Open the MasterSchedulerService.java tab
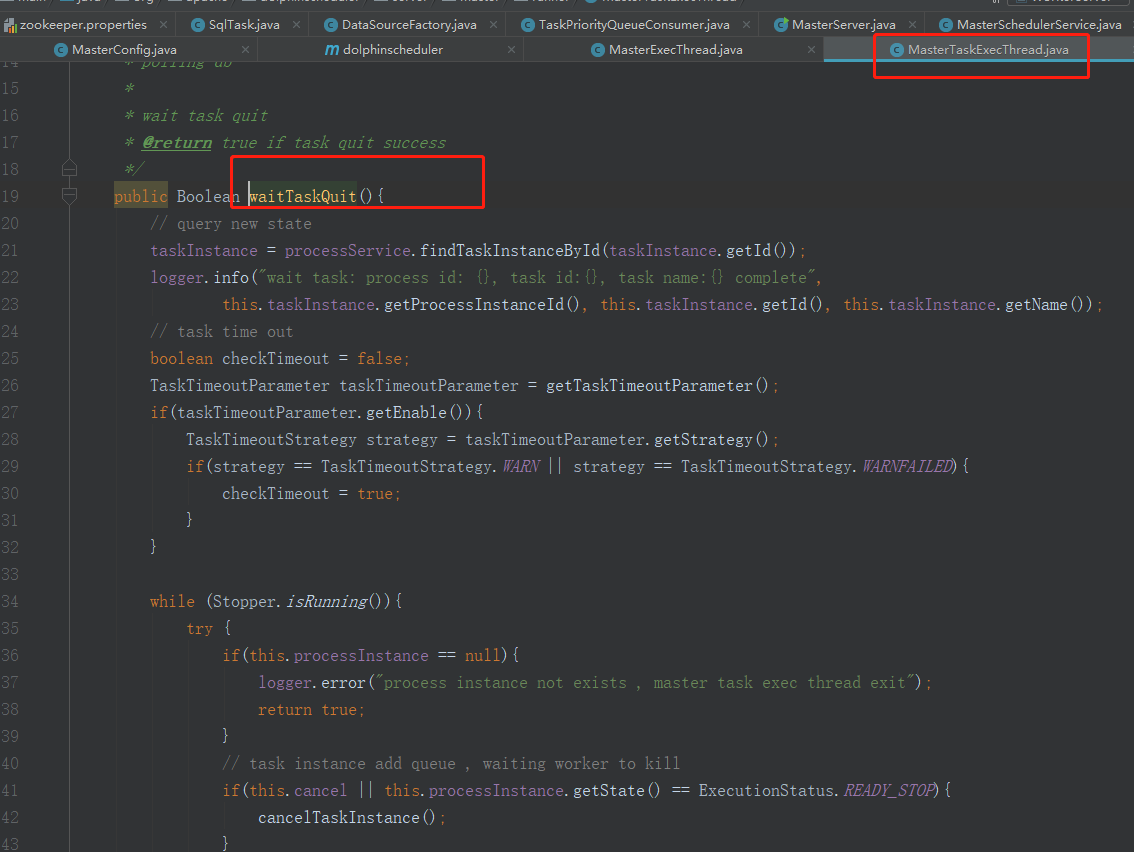 (x=1039, y=25)
